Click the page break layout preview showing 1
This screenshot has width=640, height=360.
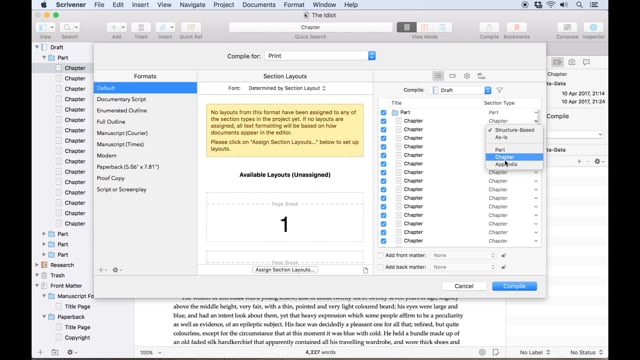(285, 217)
